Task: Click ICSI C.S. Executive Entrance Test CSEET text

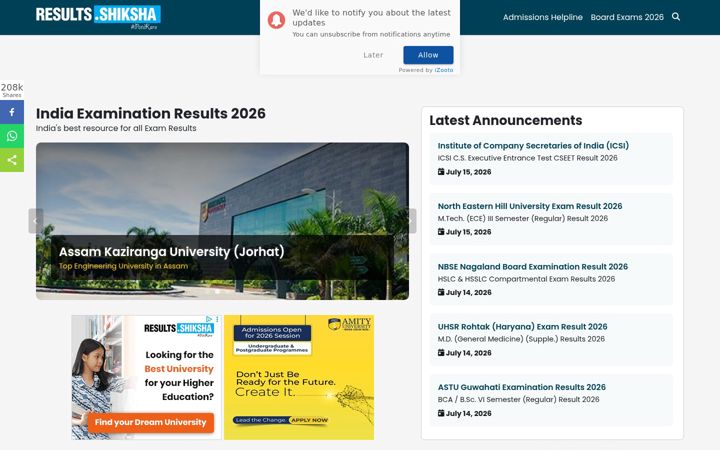Action: tap(528, 158)
